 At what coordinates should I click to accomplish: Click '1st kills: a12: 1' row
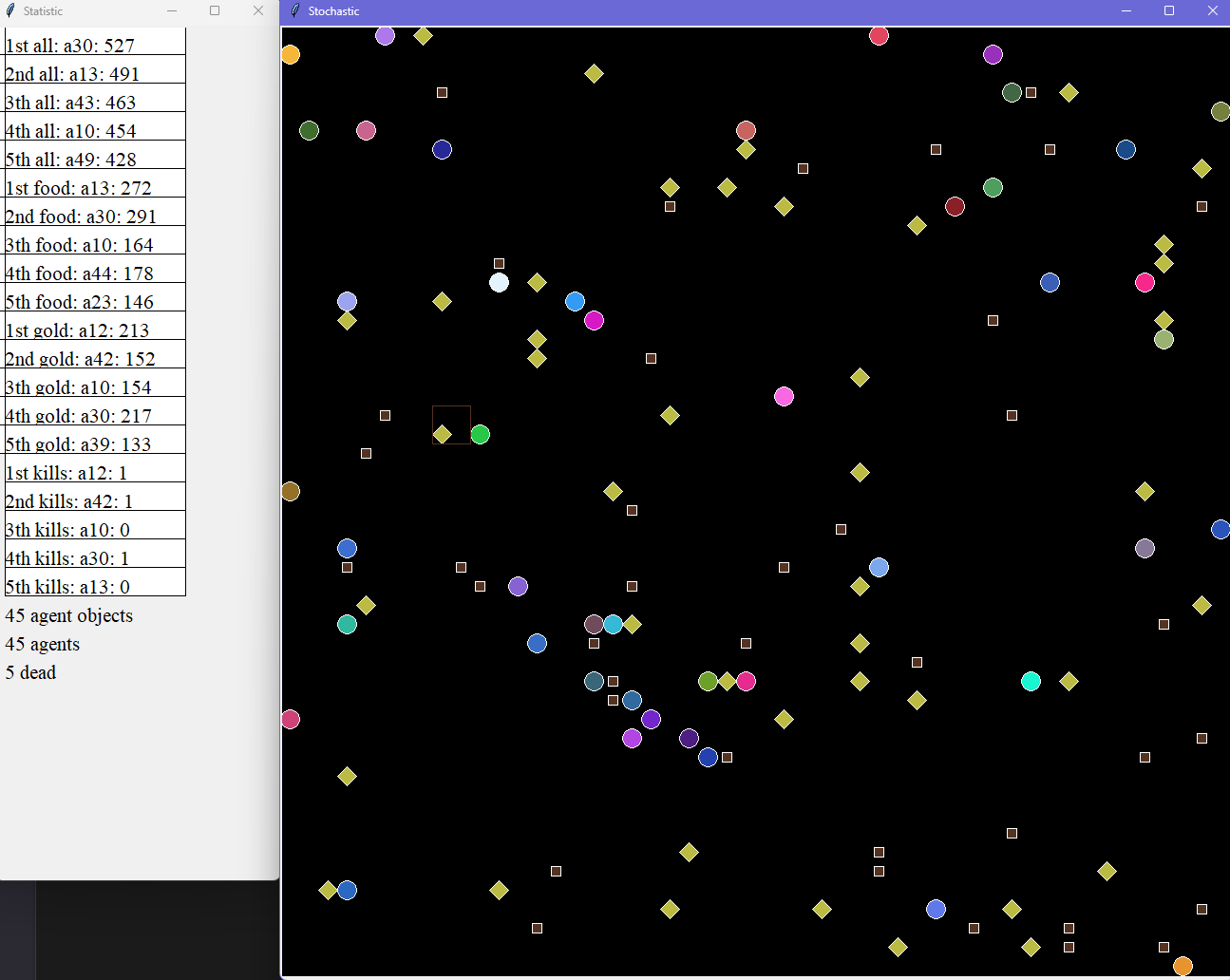pyautogui.click(x=95, y=468)
